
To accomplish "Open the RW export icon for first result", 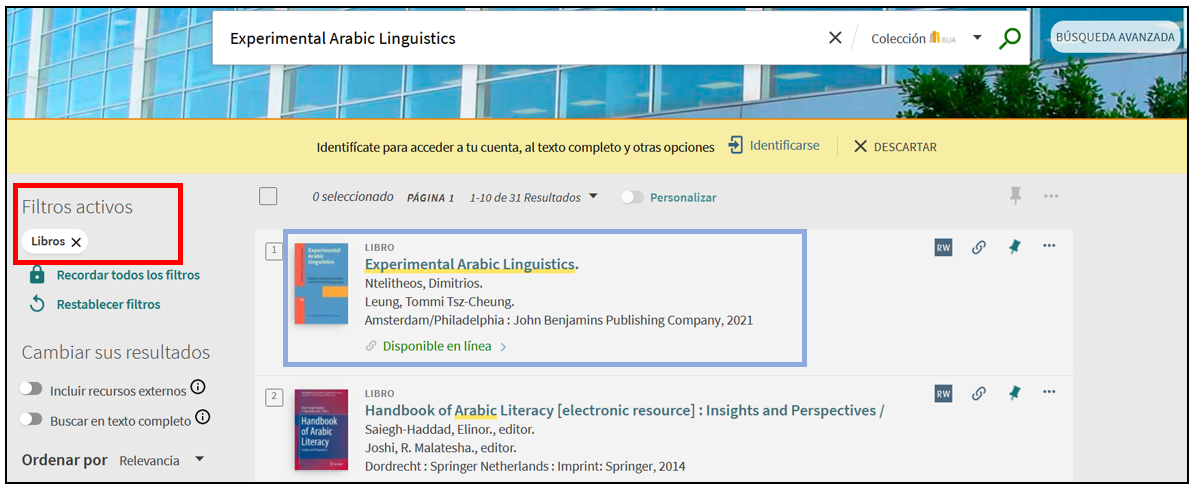I will (943, 247).
